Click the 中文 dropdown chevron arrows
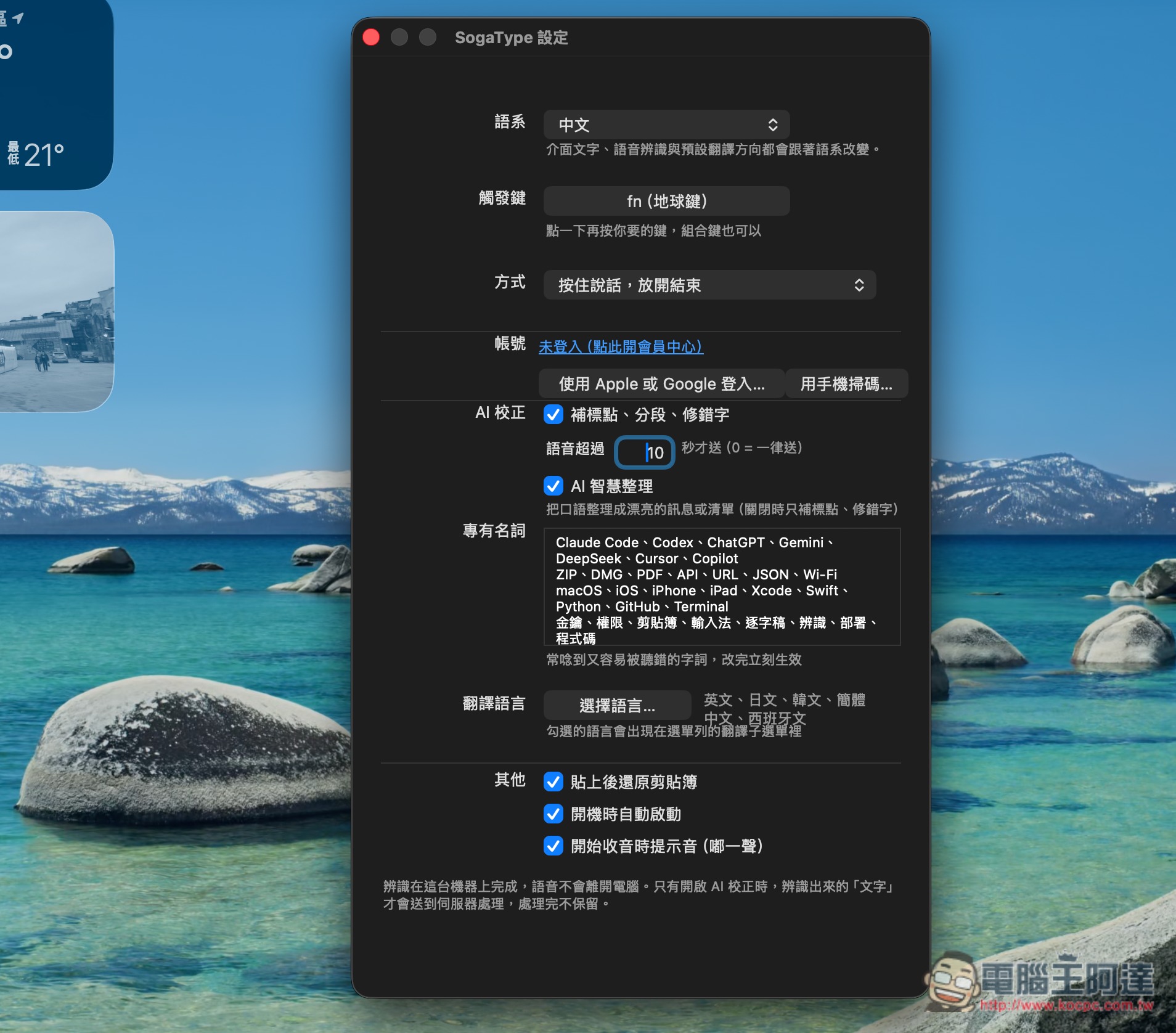The image size is (1176, 1033). 773,125
